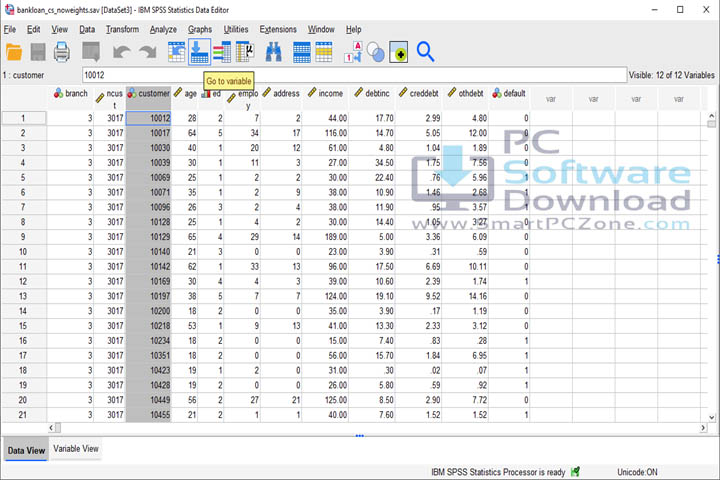This screenshot has width=720, height=480.
Task: Click the Open data document folder icon
Action: pos(14,52)
